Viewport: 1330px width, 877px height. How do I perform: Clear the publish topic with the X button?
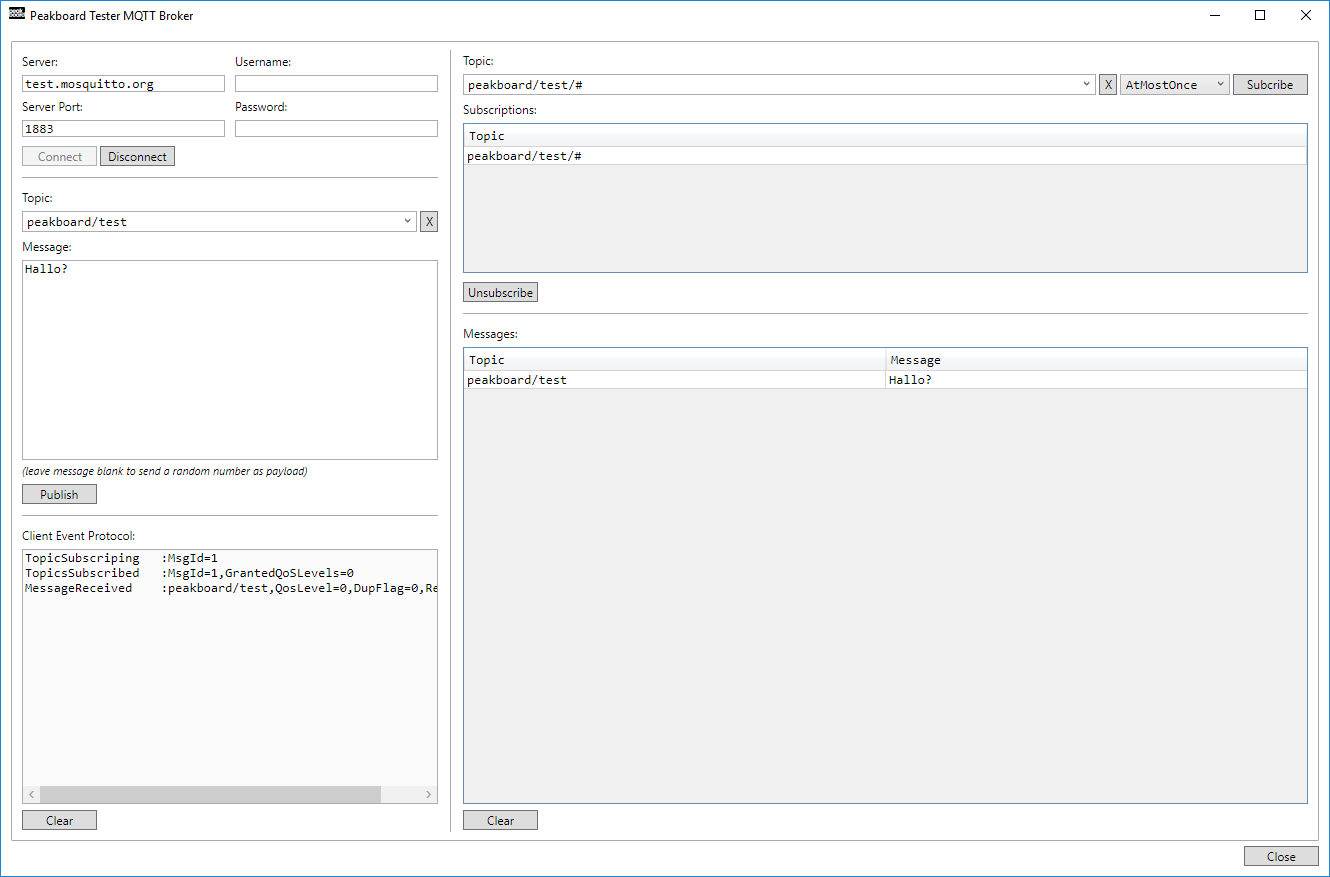click(x=428, y=221)
